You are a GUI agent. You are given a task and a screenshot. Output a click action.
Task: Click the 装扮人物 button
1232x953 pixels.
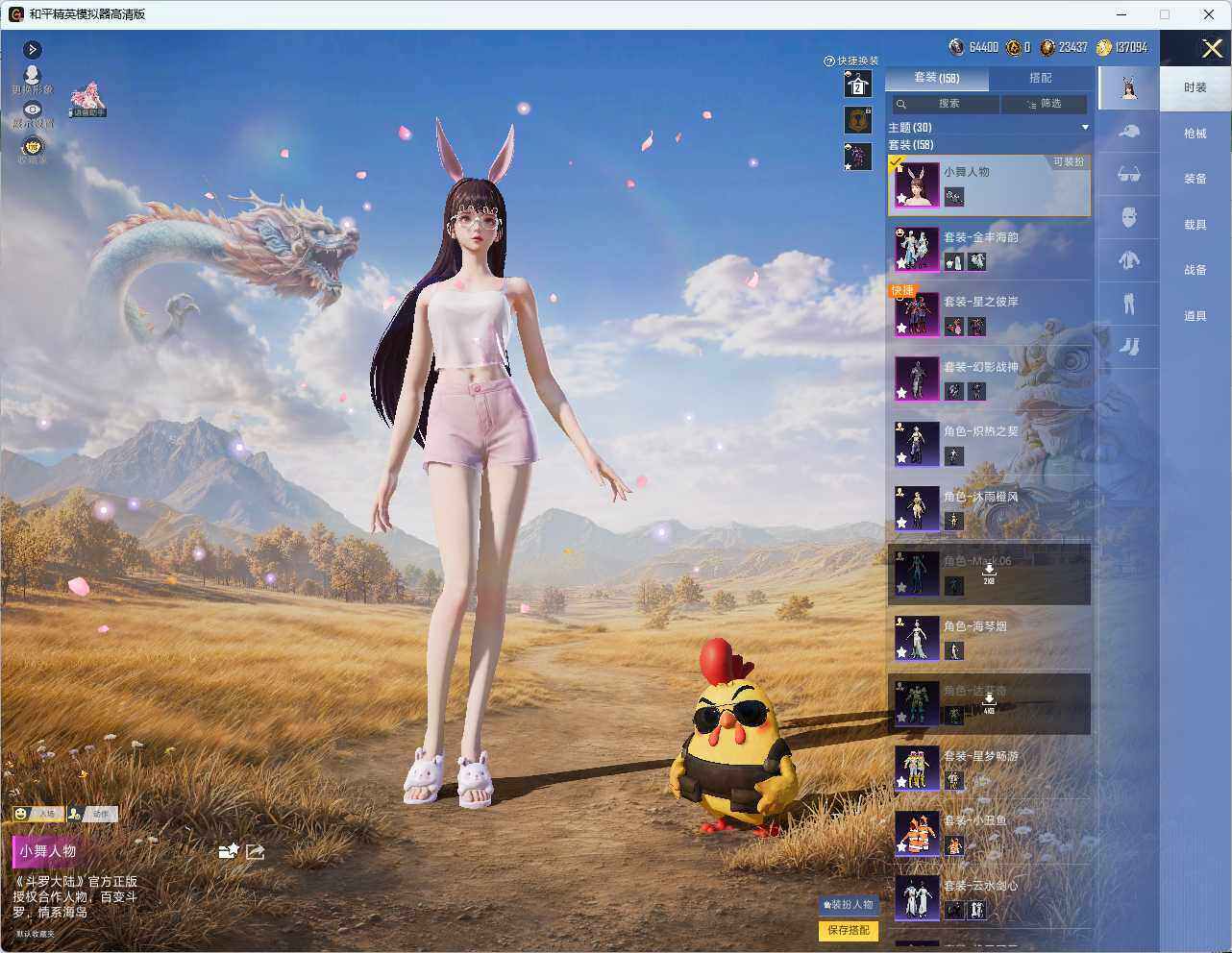(848, 905)
